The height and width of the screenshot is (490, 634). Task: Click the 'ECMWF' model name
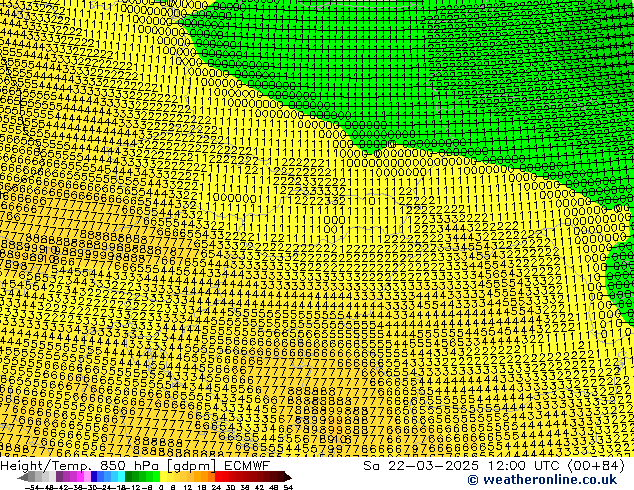pyautogui.click(x=247, y=466)
